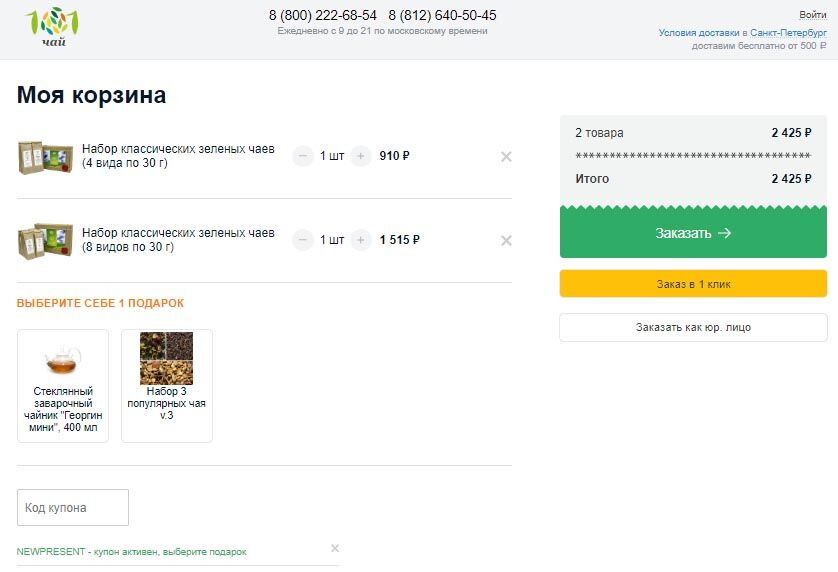838x572 pixels.
Task: Choose the glass teapot Георгин мини gift
Action: point(63,385)
